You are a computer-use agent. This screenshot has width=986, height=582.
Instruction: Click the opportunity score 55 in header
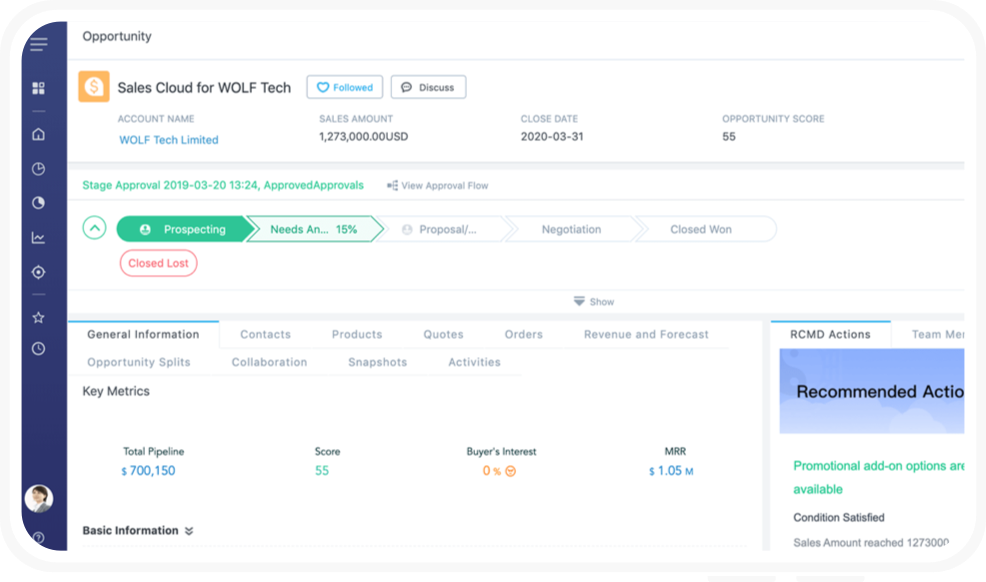pos(729,136)
